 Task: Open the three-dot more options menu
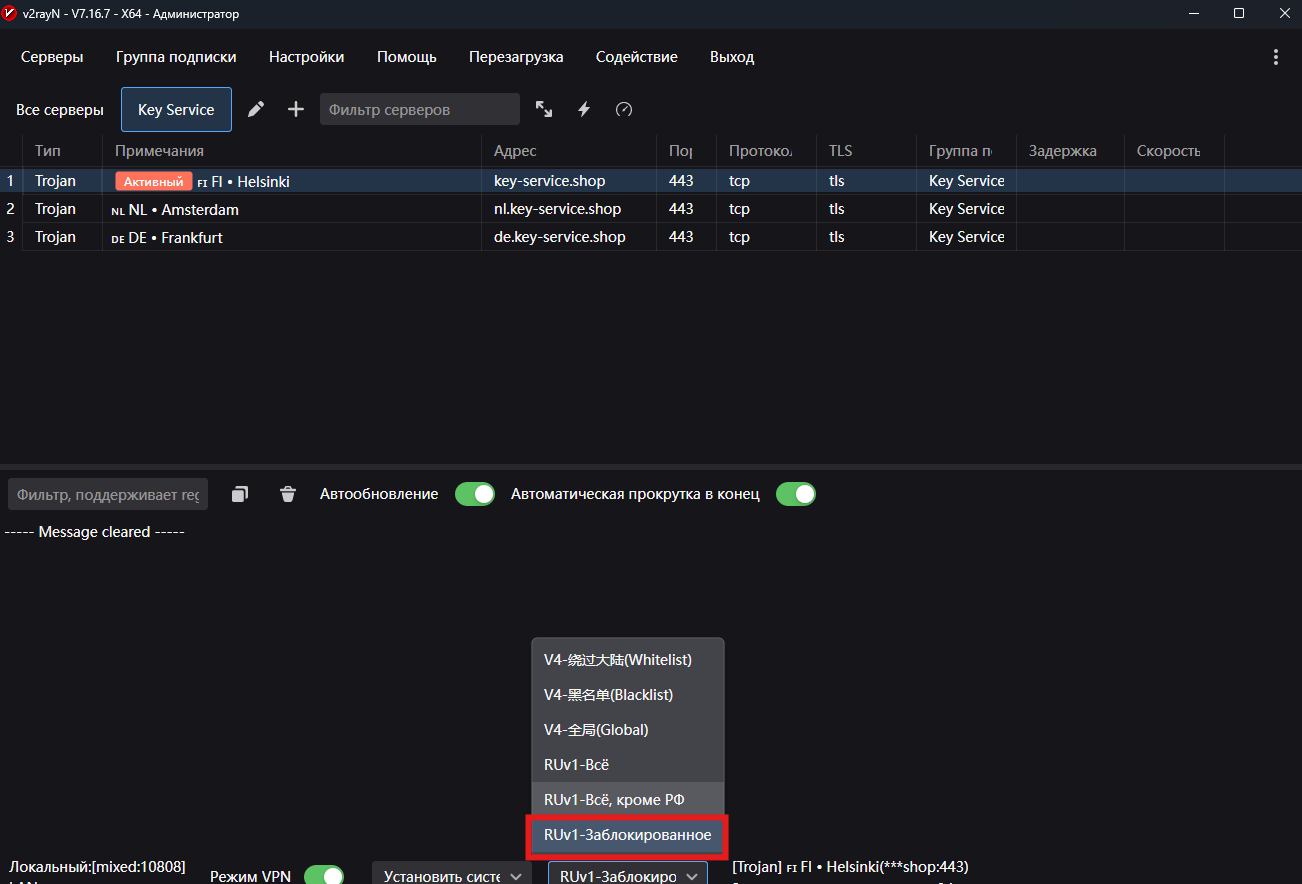1275,57
